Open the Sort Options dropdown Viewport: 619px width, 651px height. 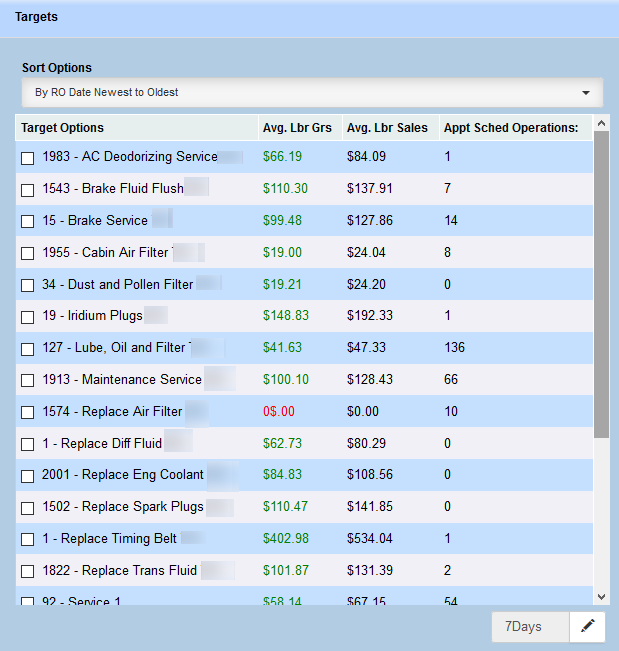(x=312, y=93)
